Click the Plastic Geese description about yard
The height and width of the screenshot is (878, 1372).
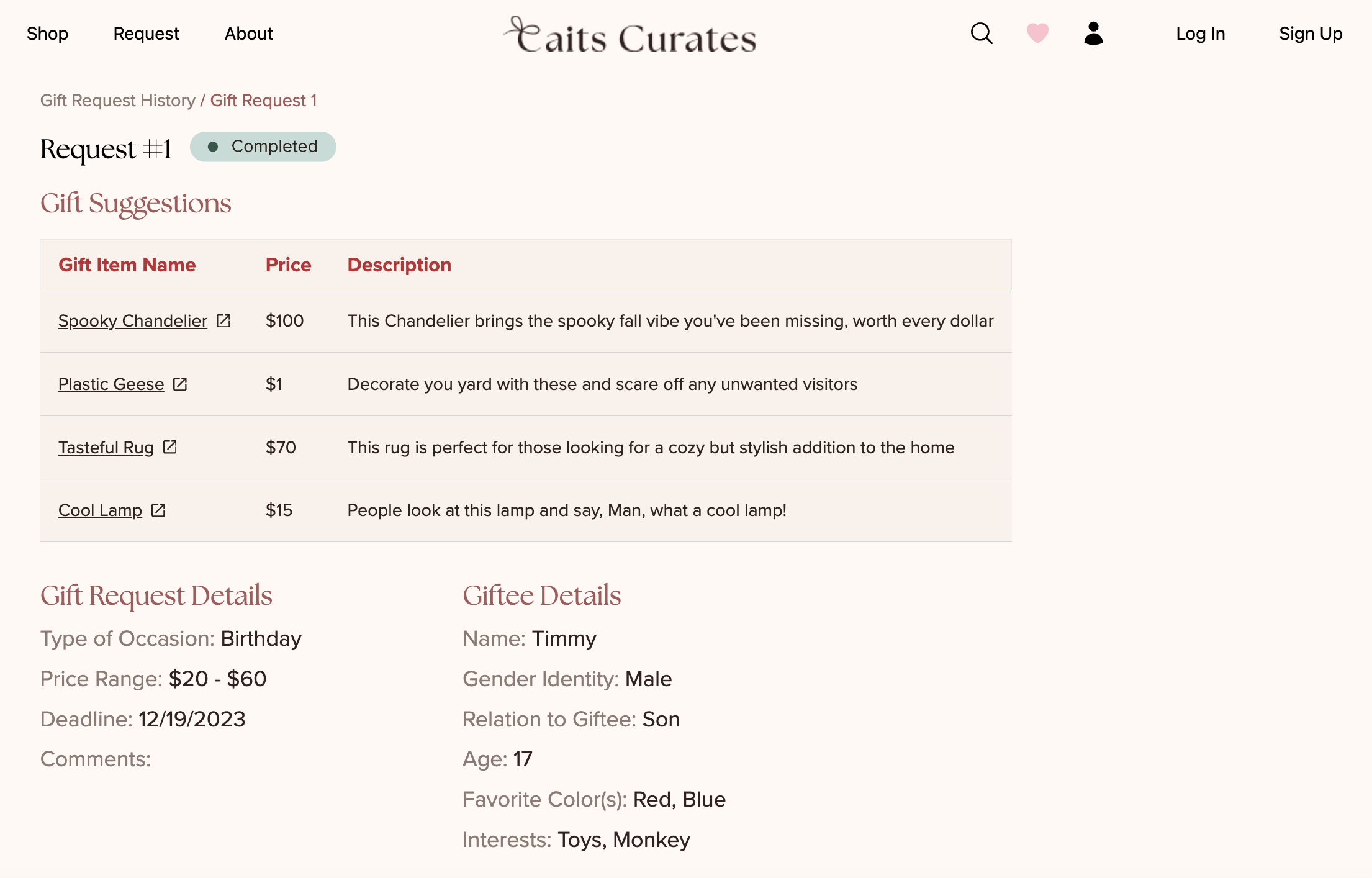point(602,384)
